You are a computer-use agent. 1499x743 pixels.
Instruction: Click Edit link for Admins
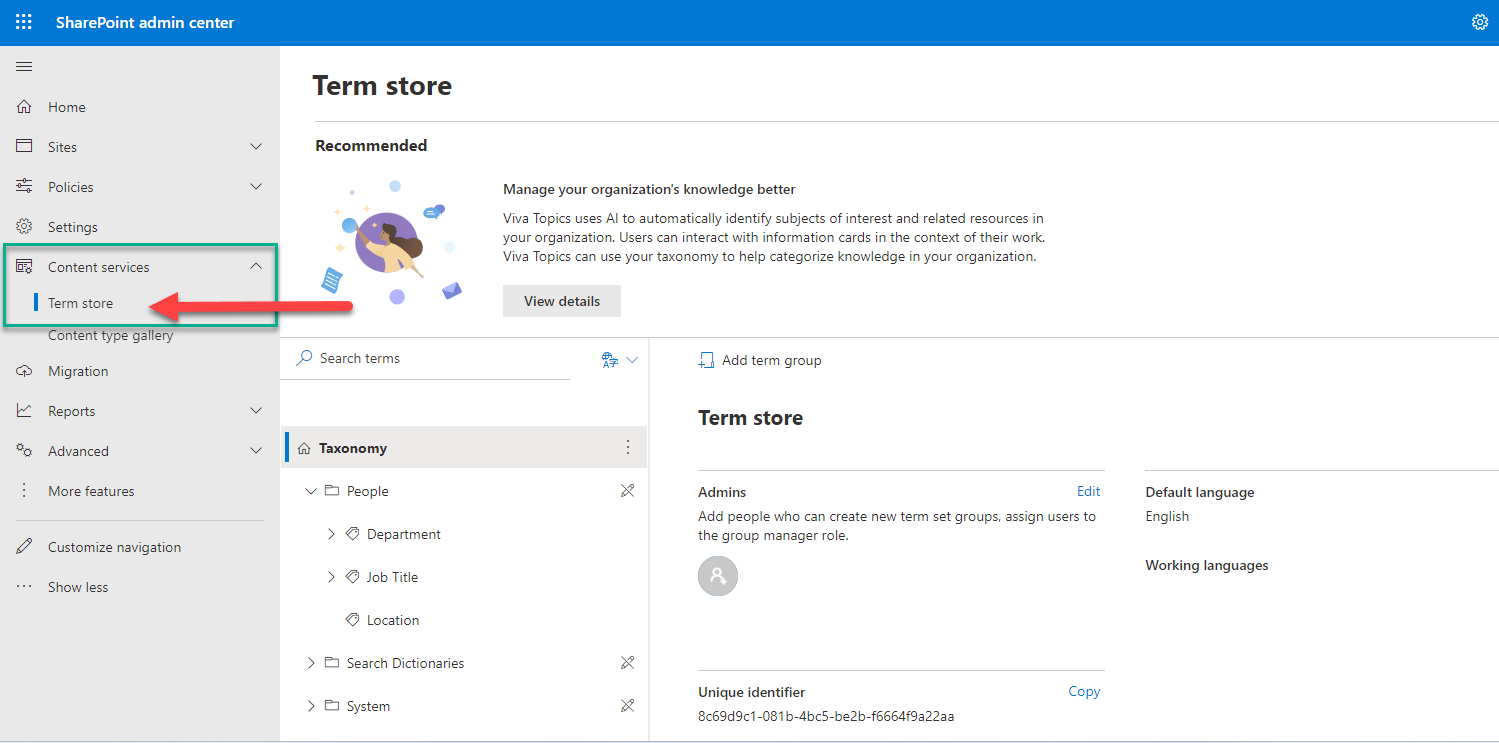click(1088, 492)
